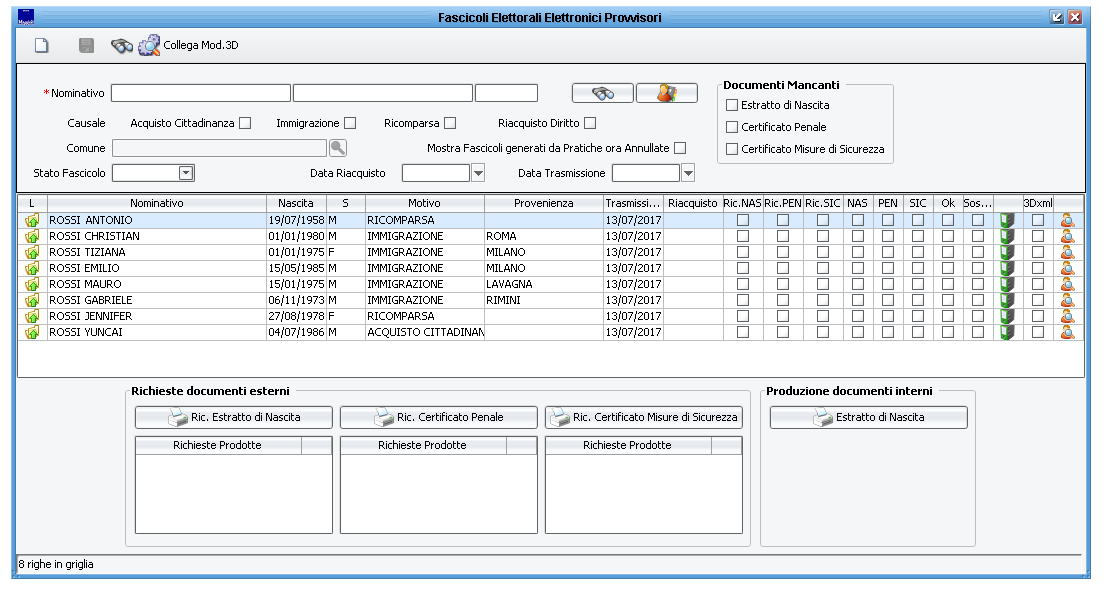Image resolution: width=1107 pixels, height=596 pixels.
Task: Click the Collega Mod.3D toolbar icon
Action: click(149, 45)
